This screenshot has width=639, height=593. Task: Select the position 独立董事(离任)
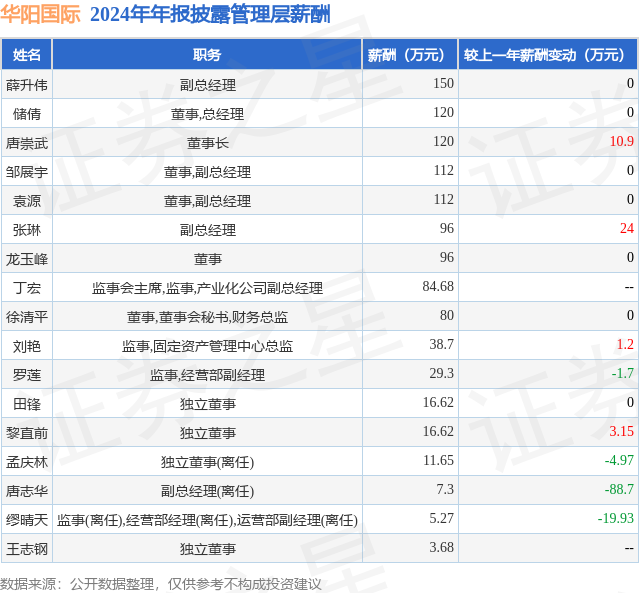tap(207, 462)
